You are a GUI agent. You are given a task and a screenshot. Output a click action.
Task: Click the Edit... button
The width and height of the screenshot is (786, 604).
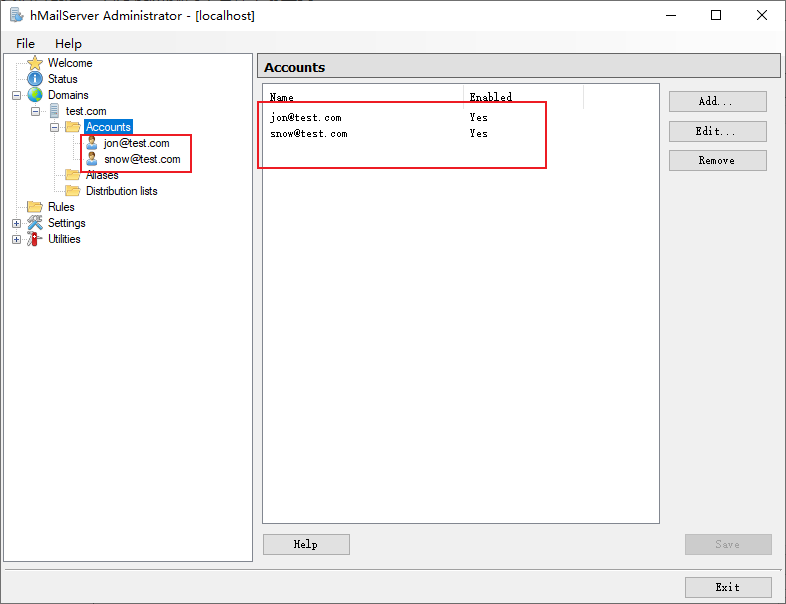(717, 131)
